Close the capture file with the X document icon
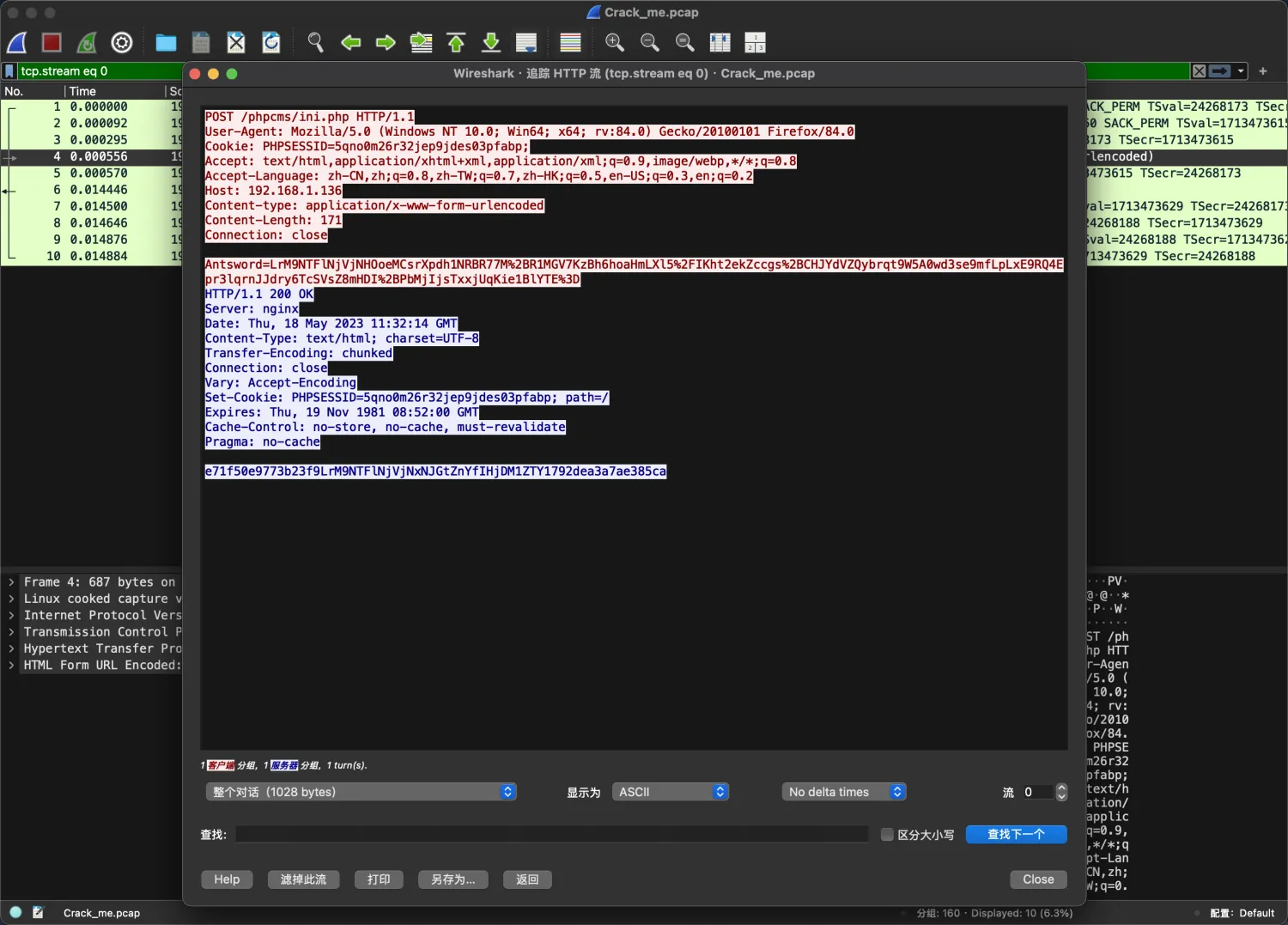1288x925 pixels. [x=236, y=42]
